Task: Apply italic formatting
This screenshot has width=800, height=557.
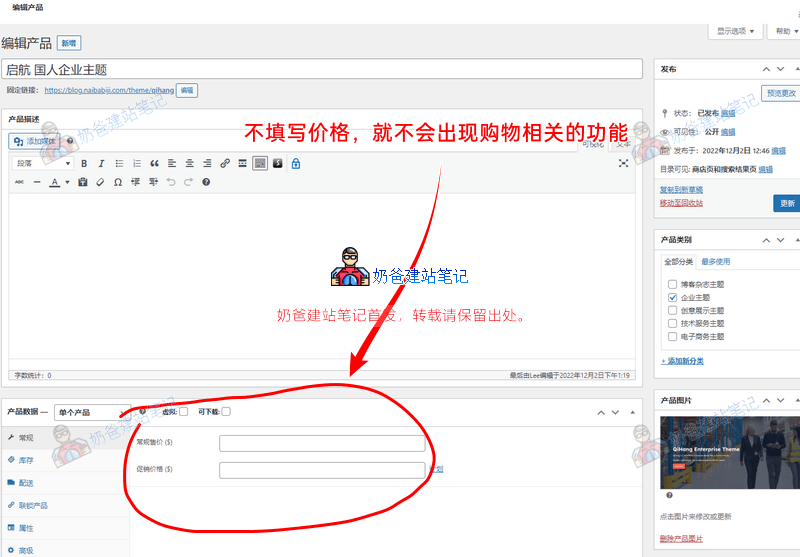Action: click(x=101, y=163)
